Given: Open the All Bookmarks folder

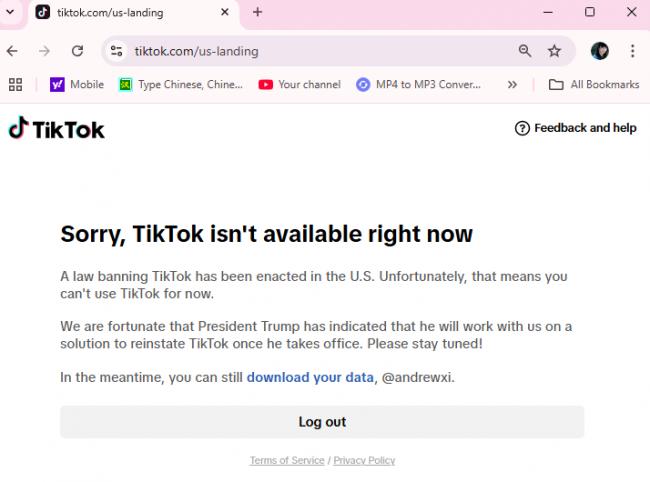Looking at the screenshot, I should (x=594, y=84).
